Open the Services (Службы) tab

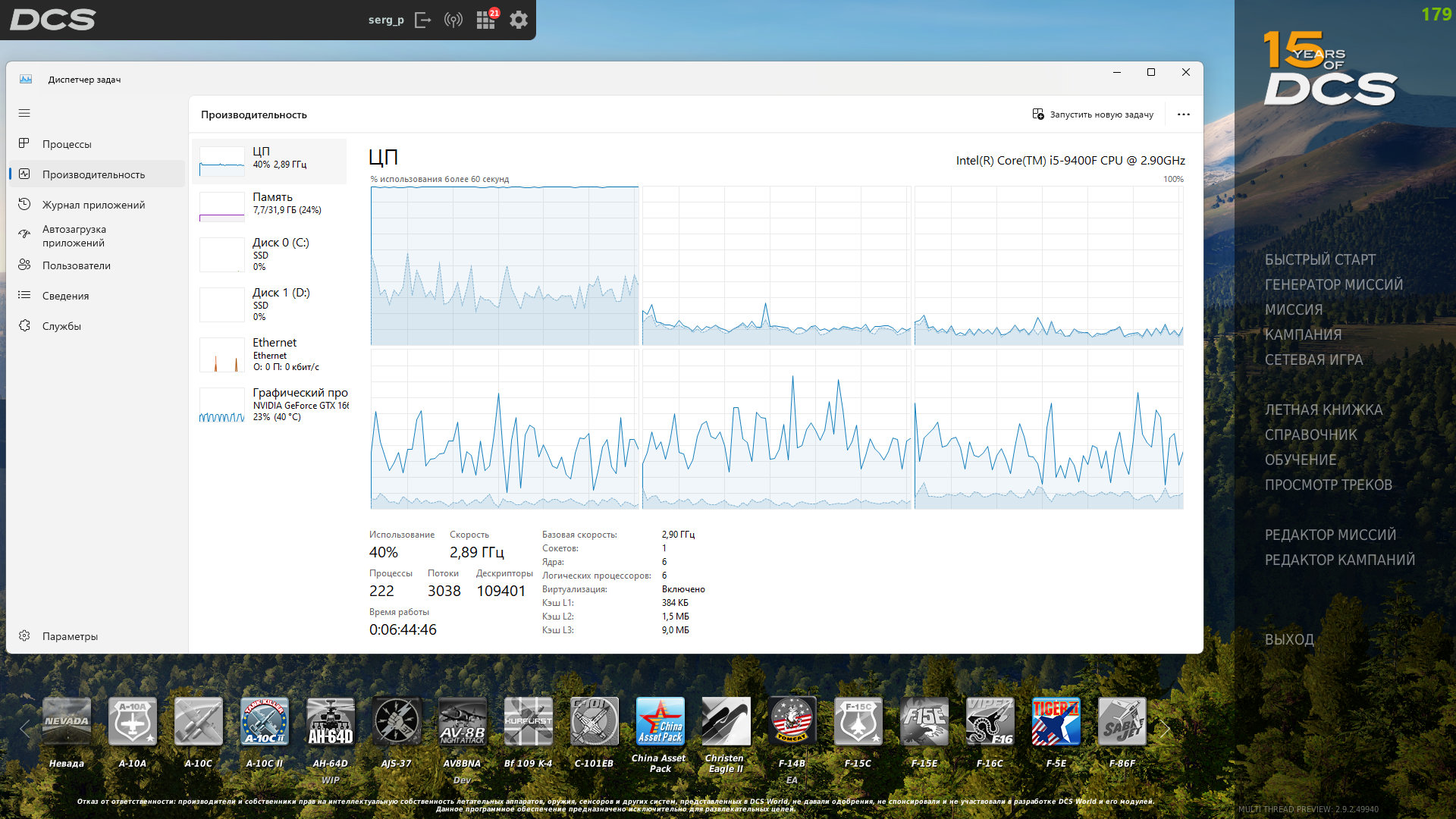(97, 326)
